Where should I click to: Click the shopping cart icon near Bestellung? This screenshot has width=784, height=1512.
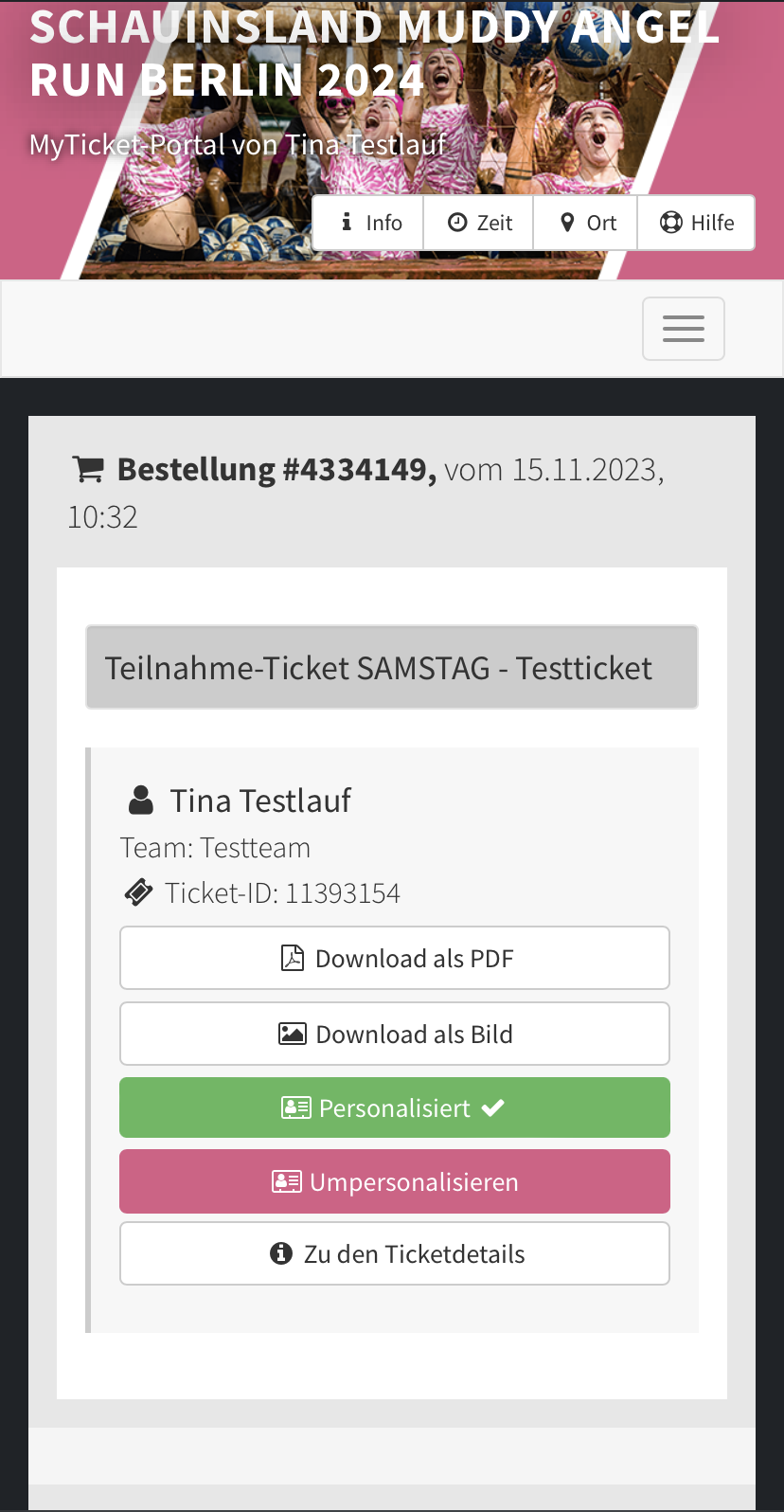[x=88, y=469]
